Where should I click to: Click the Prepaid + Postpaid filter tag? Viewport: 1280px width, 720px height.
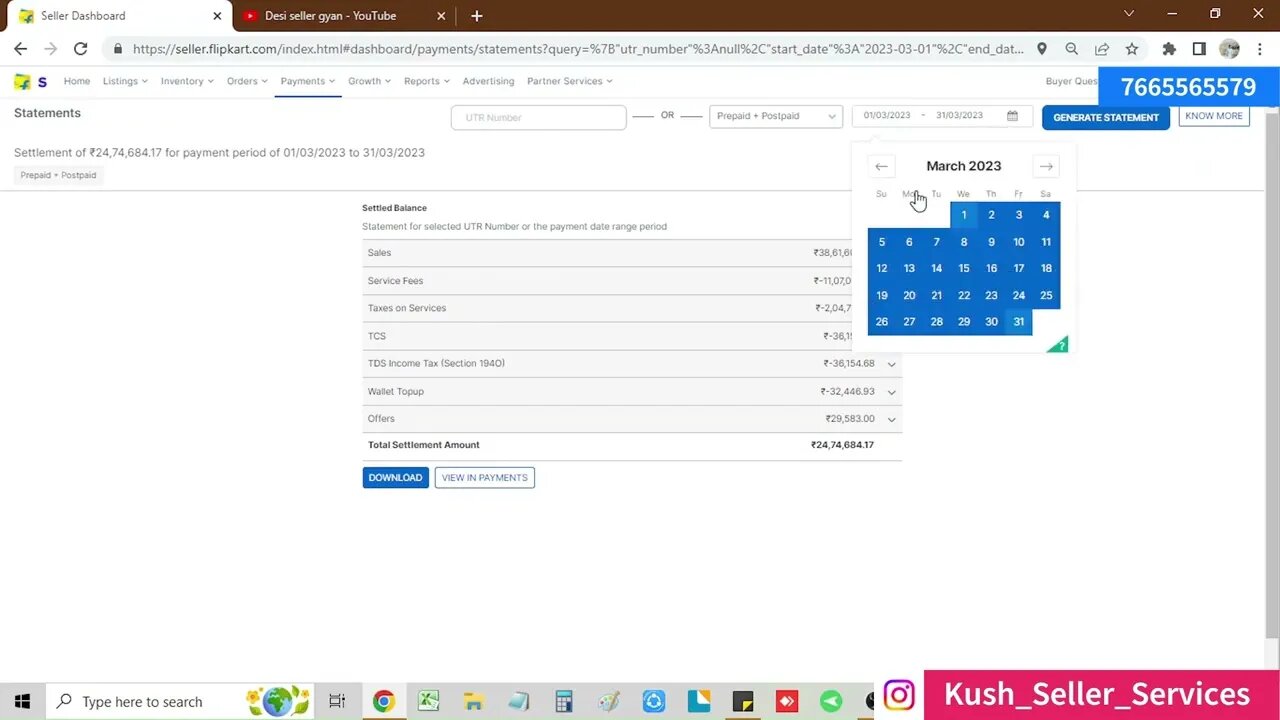[58, 175]
